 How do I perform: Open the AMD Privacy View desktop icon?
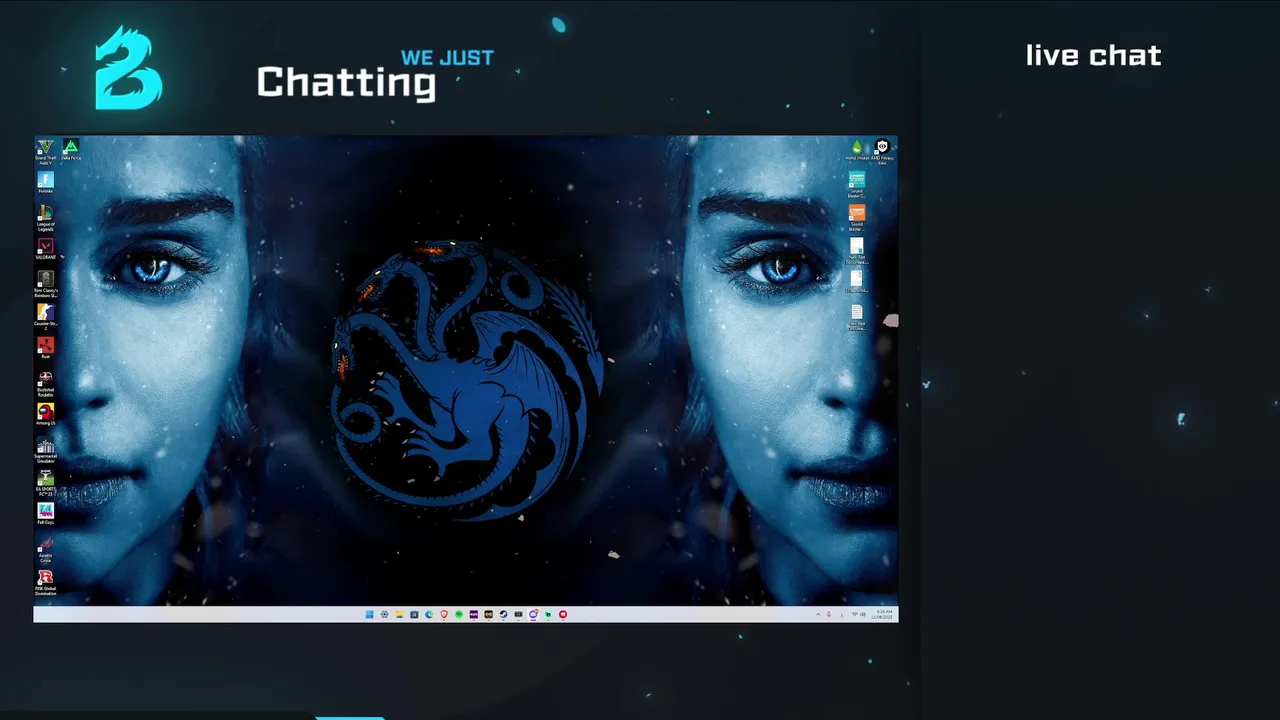tap(882, 150)
